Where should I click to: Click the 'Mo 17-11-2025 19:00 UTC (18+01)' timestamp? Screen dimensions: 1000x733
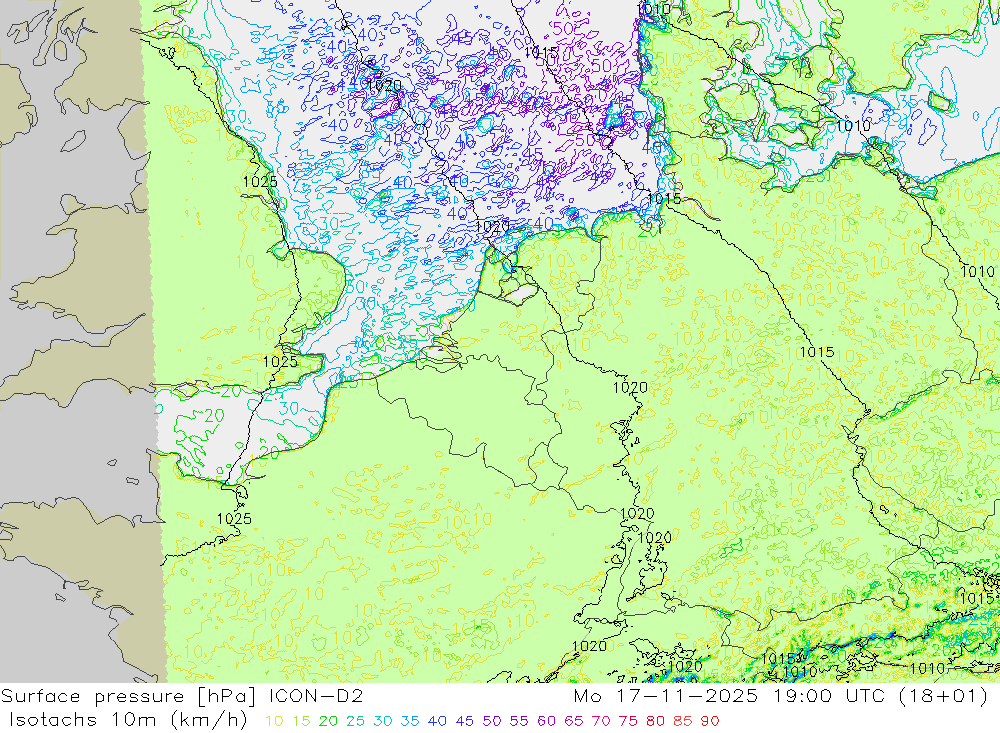(x=781, y=696)
